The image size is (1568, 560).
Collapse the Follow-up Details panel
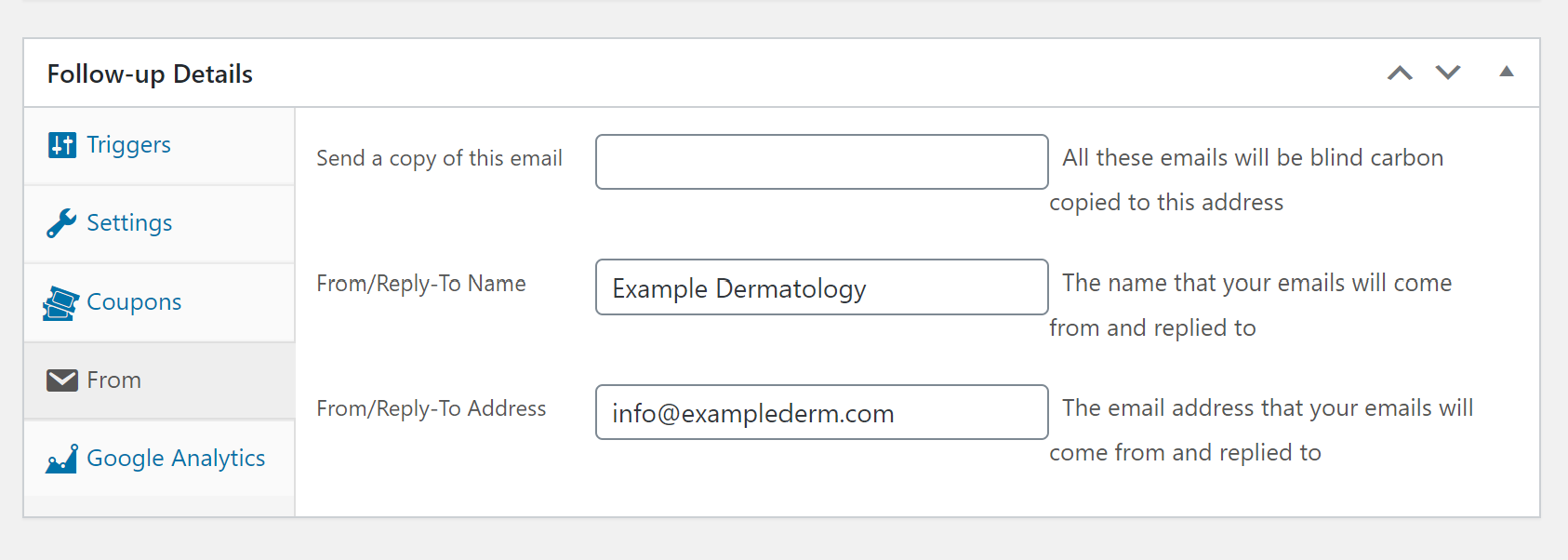[1507, 73]
